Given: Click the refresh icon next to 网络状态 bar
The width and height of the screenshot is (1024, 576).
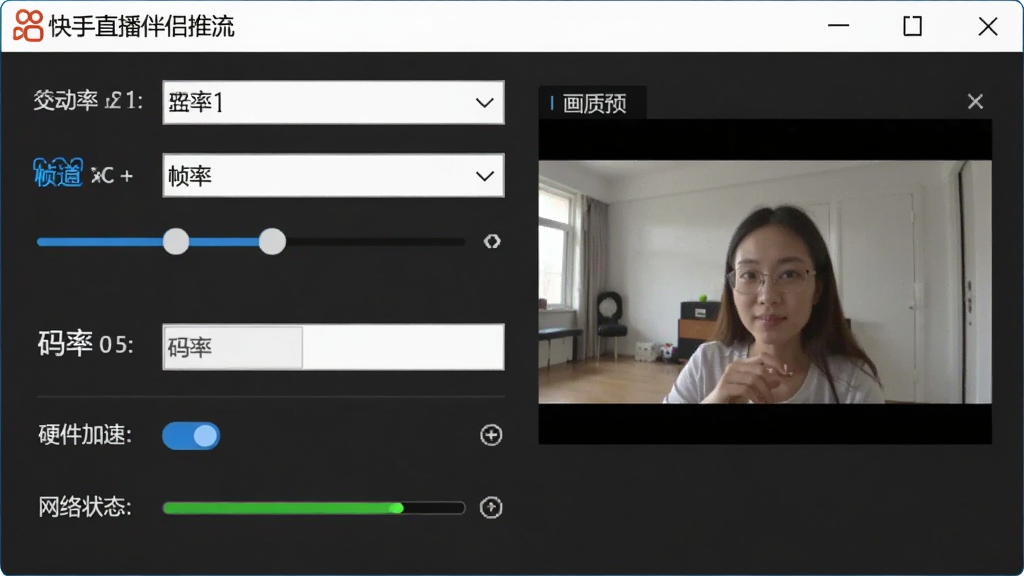Looking at the screenshot, I should [x=491, y=507].
